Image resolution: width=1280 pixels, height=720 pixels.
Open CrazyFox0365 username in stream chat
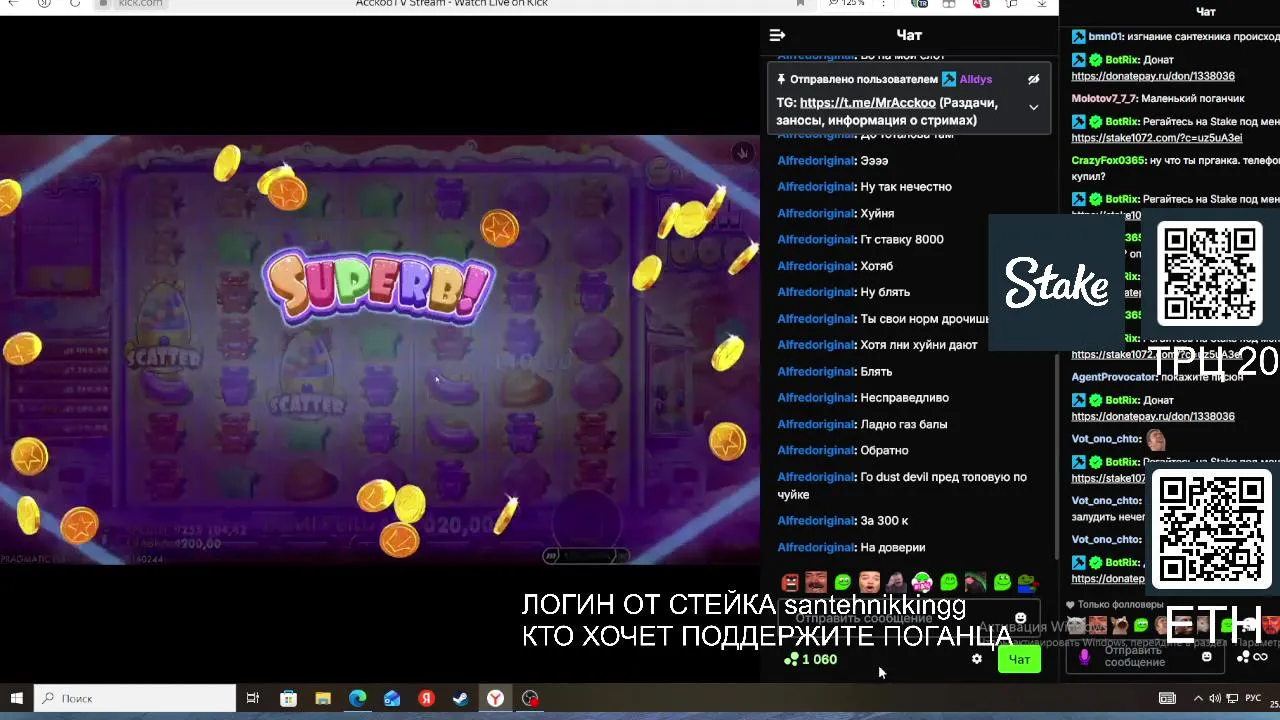point(1108,160)
